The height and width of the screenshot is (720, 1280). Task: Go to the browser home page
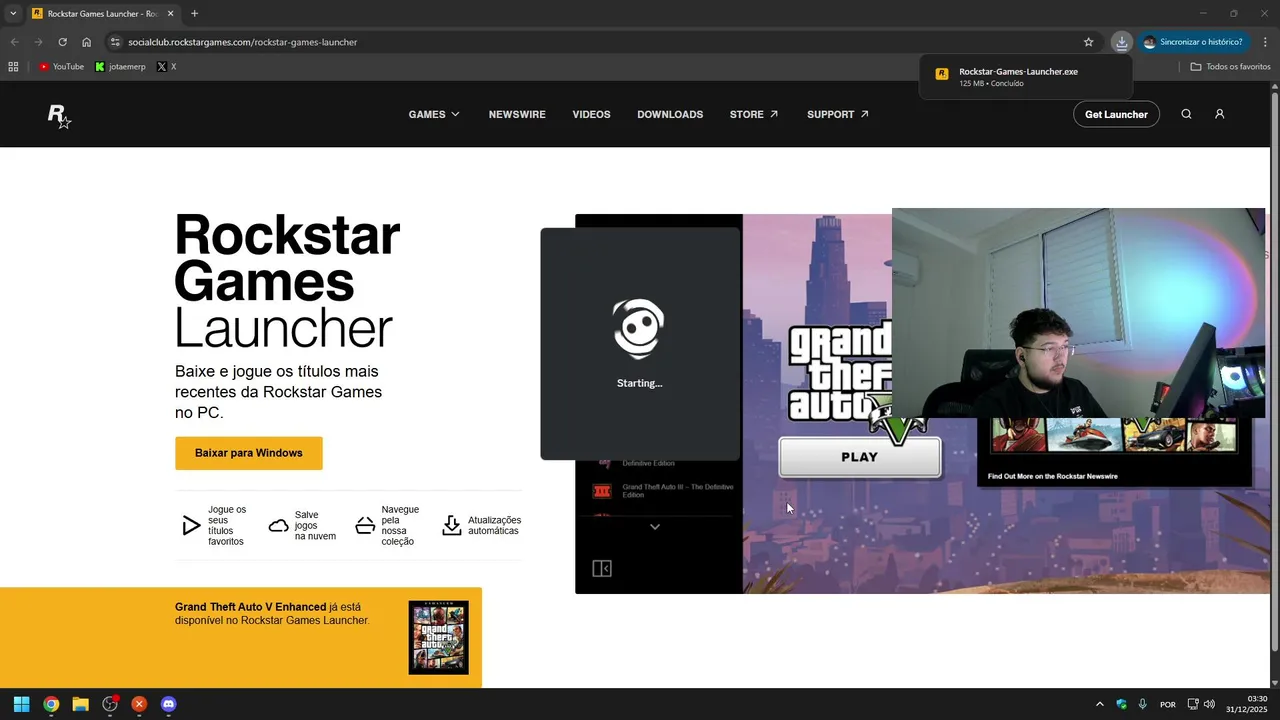(86, 42)
